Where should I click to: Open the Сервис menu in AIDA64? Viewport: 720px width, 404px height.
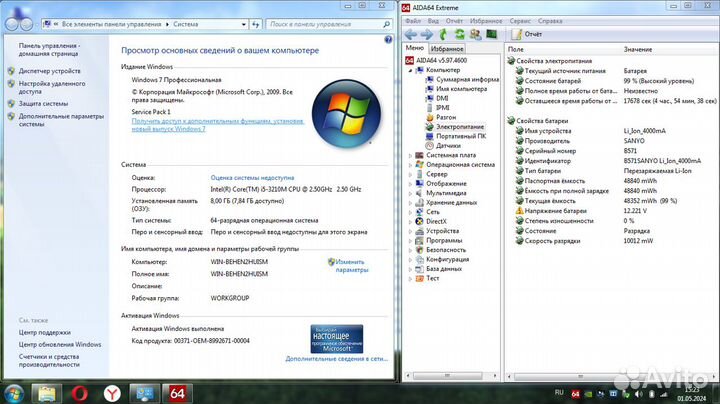(x=520, y=21)
